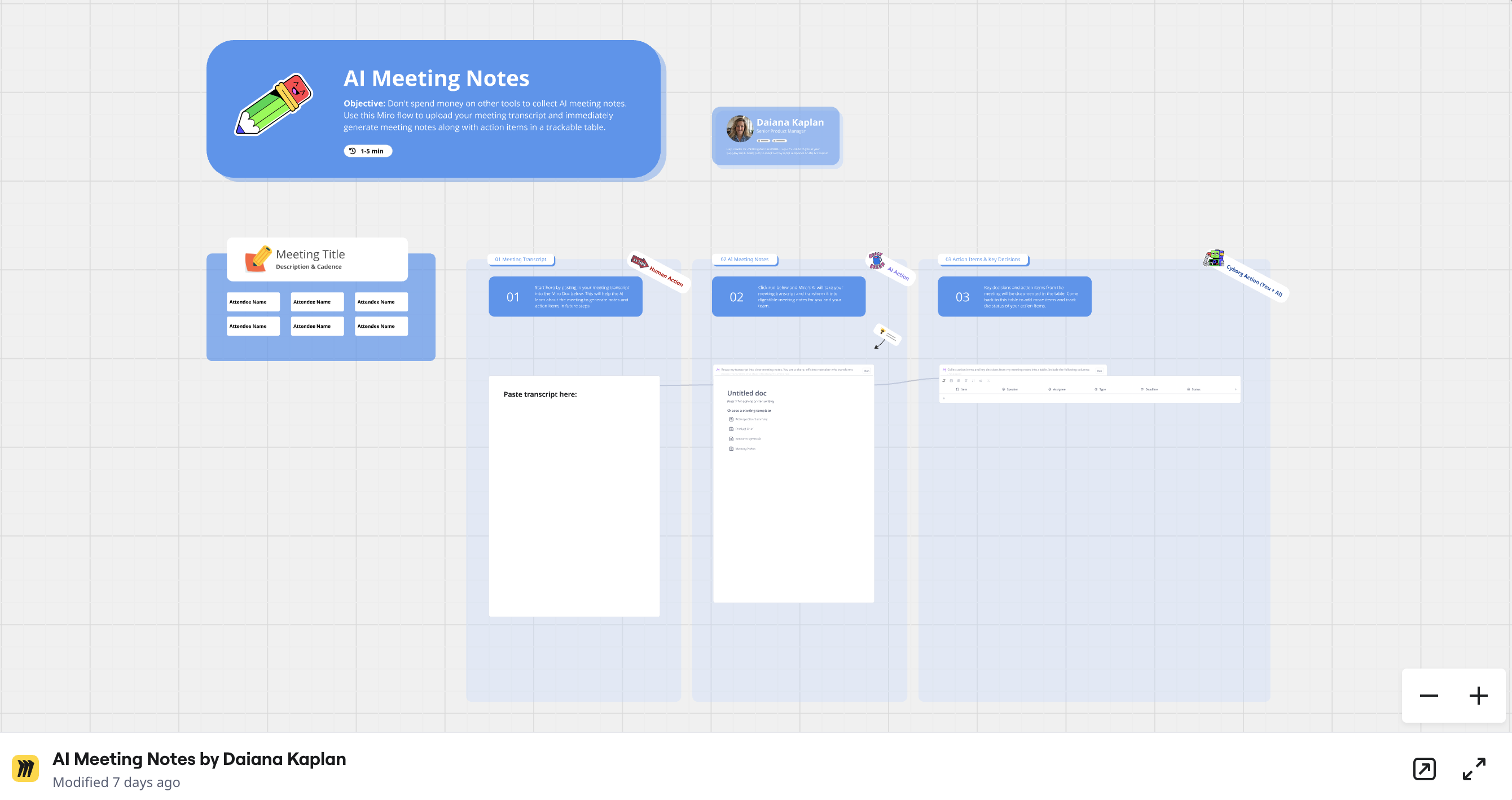Click Daiana Kaplan profile photo
This screenshot has height=800, width=1512.
[739, 129]
